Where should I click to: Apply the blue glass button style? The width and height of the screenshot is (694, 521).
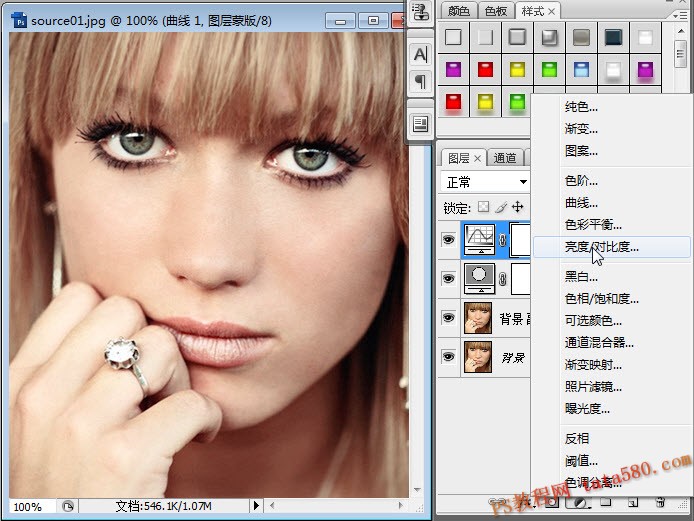tap(581, 69)
